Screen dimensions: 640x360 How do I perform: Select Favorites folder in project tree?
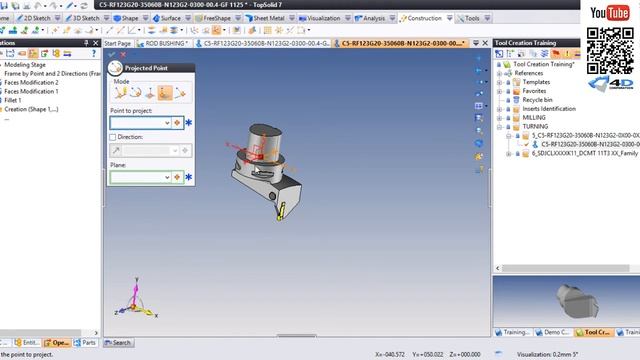534,91
